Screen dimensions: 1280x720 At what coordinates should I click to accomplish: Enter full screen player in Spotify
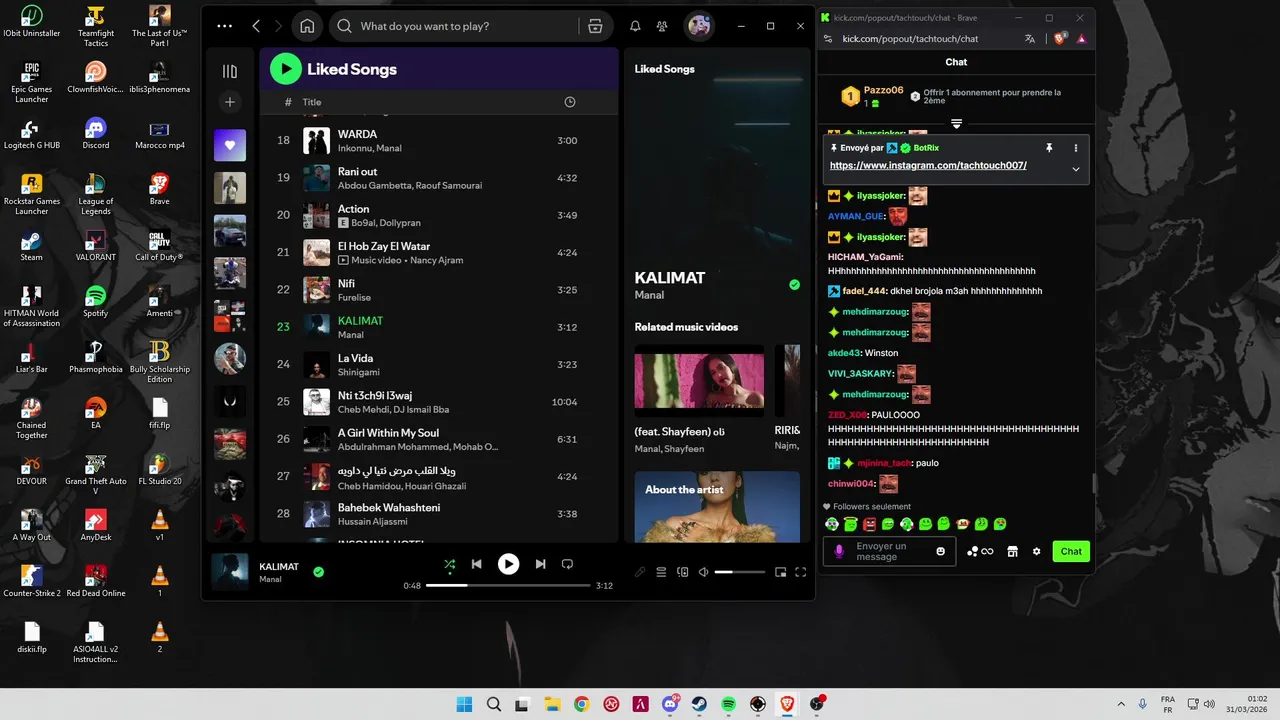(801, 572)
